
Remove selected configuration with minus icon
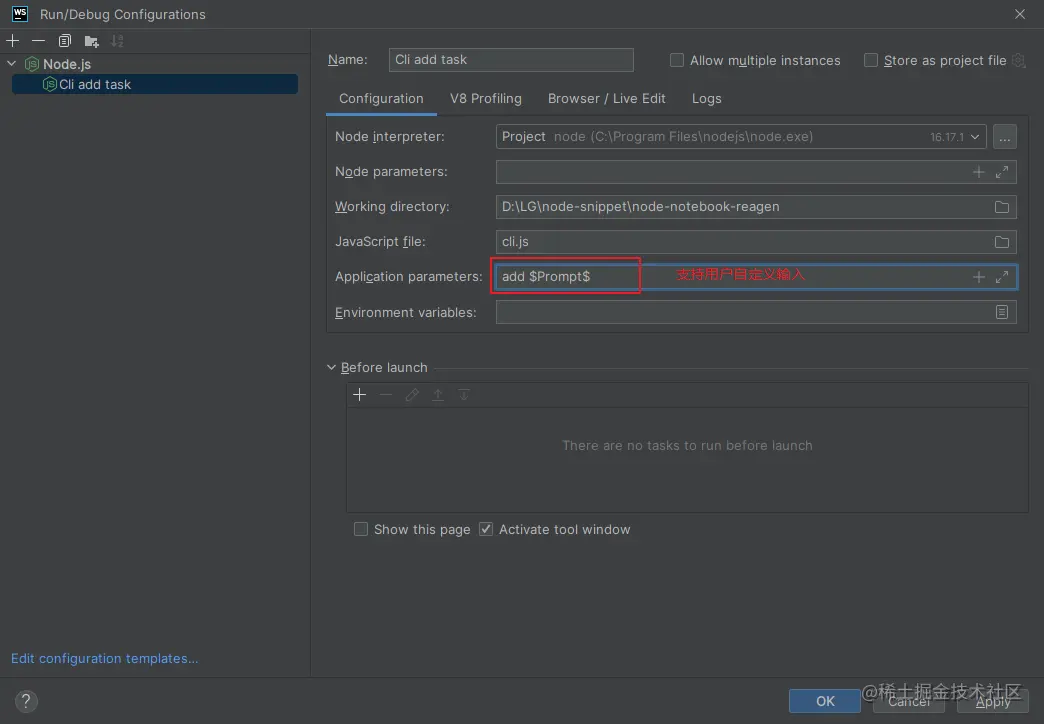click(x=39, y=41)
